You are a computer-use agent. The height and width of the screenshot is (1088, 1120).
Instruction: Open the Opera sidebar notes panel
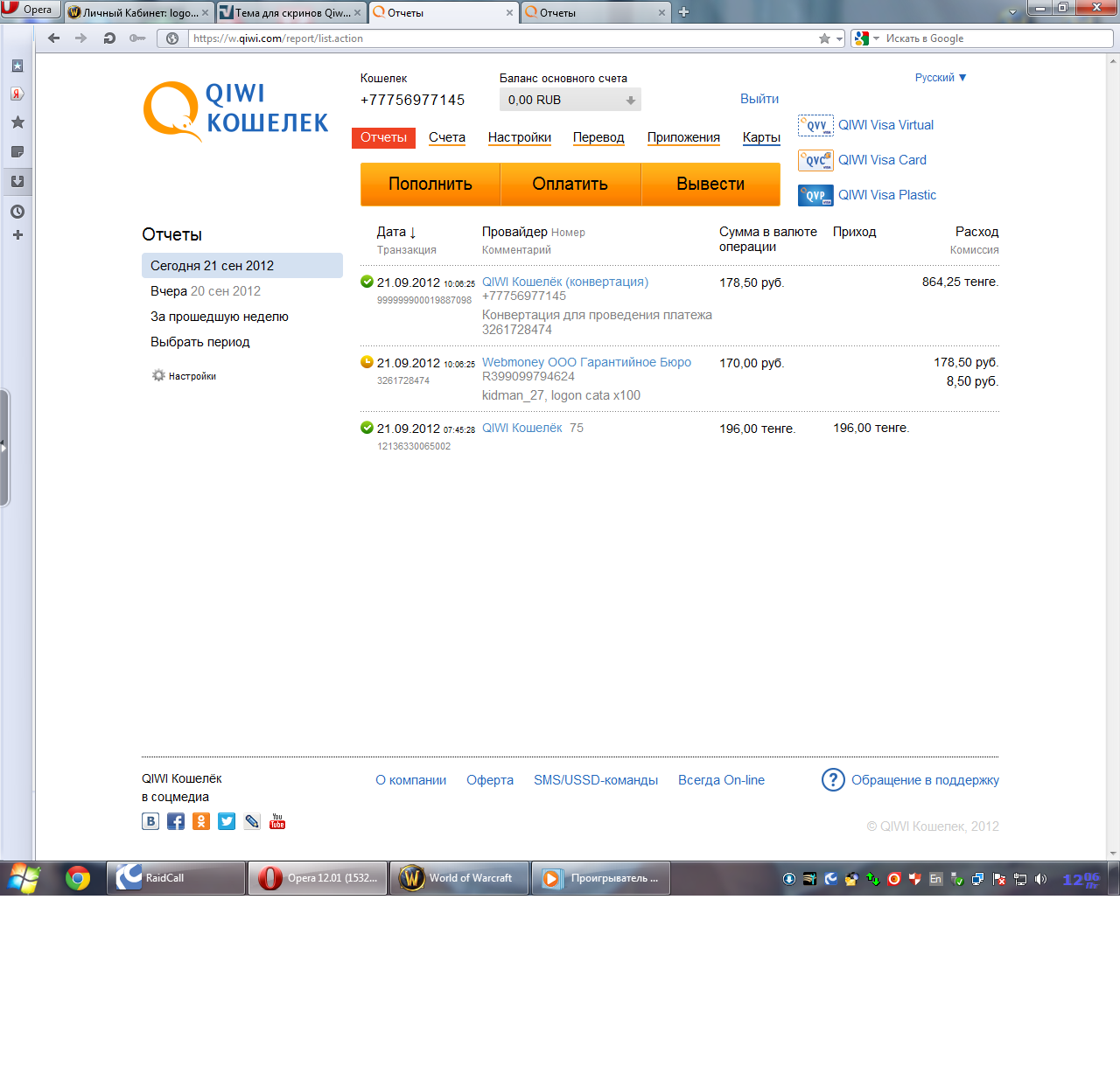tap(17, 152)
